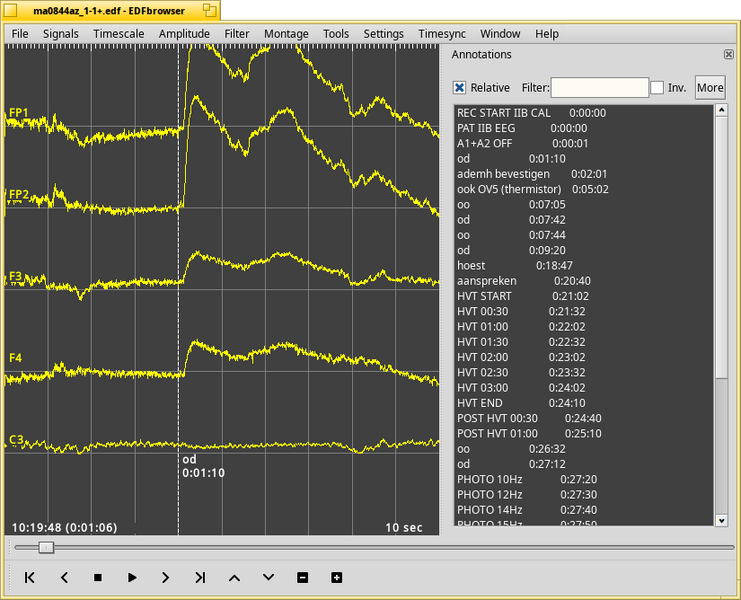
Task: Select annotation oo at 0:07:44
Action: coord(583,235)
